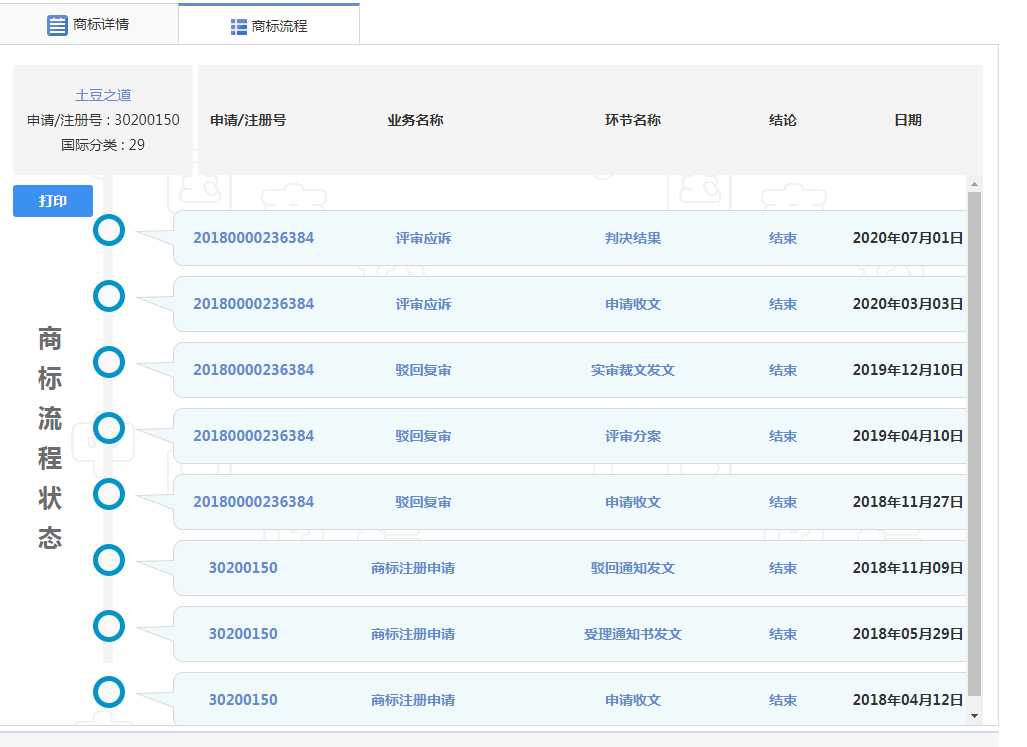Click timeline marker for 2018年11月09日 entry
Image resolution: width=1027 pixels, height=747 pixels.
point(109,560)
